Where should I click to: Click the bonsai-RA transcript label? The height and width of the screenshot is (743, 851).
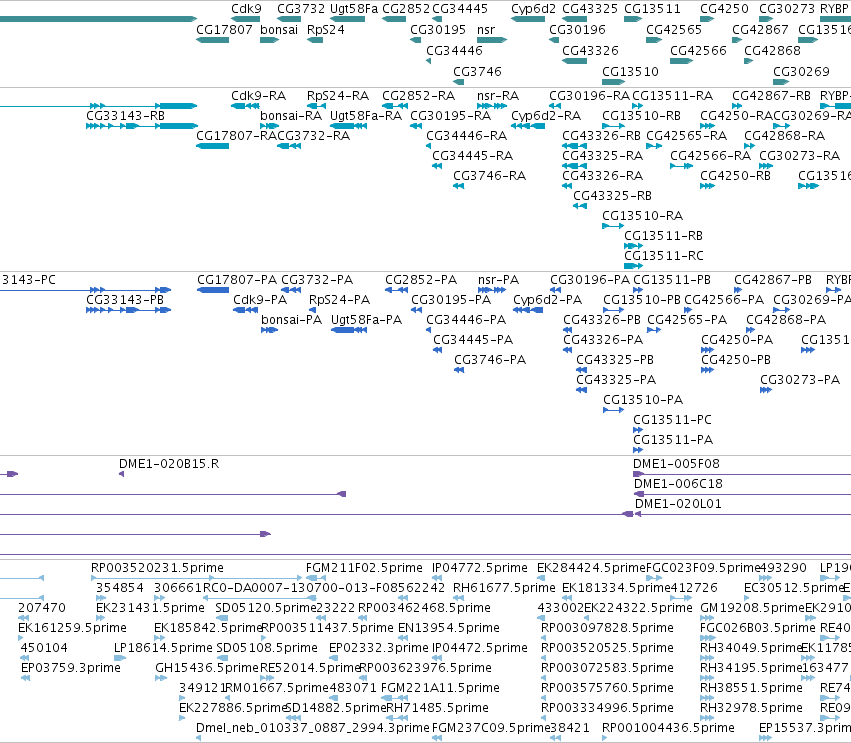pyautogui.click(x=291, y=116)
